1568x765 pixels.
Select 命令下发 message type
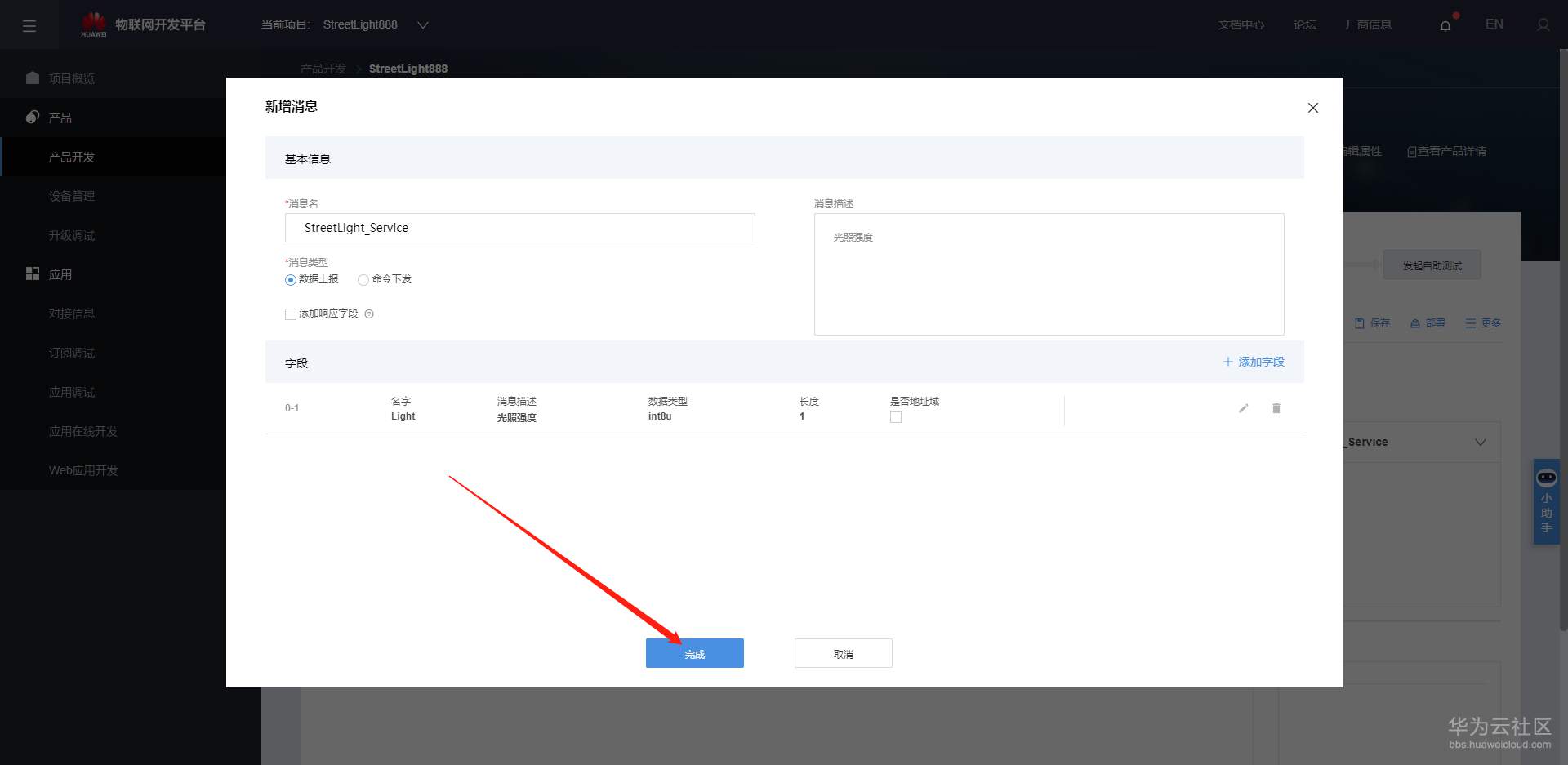363,280
